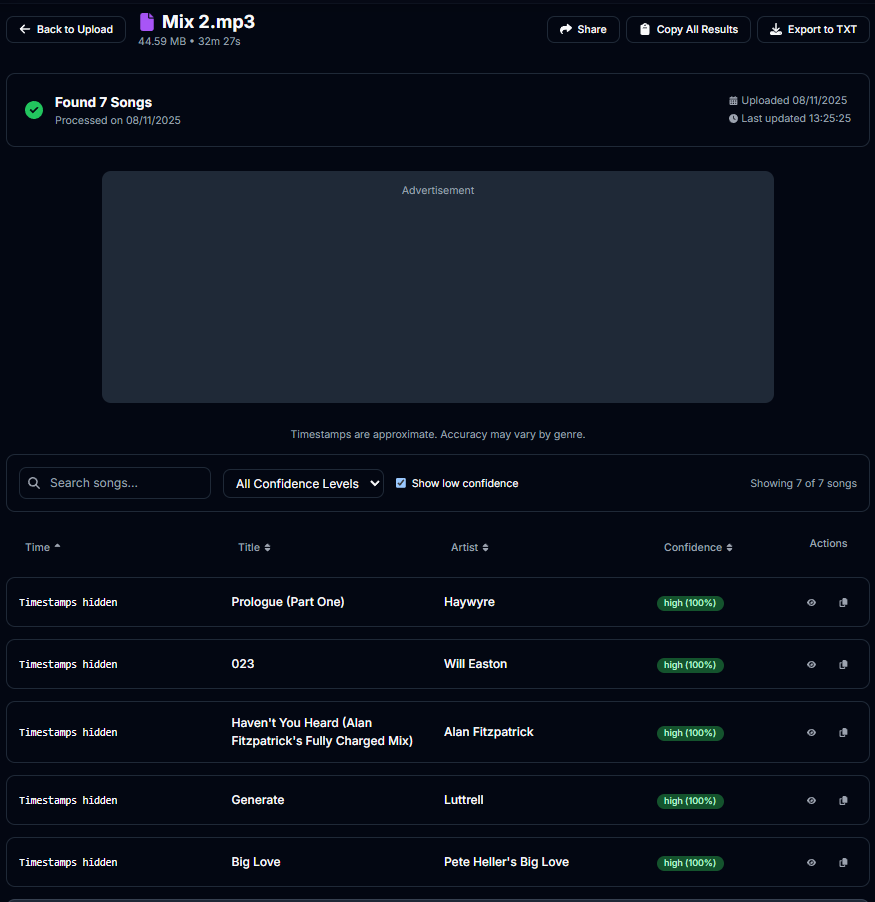
Task: Click the Search songs input field
Action: coord(120,482)
